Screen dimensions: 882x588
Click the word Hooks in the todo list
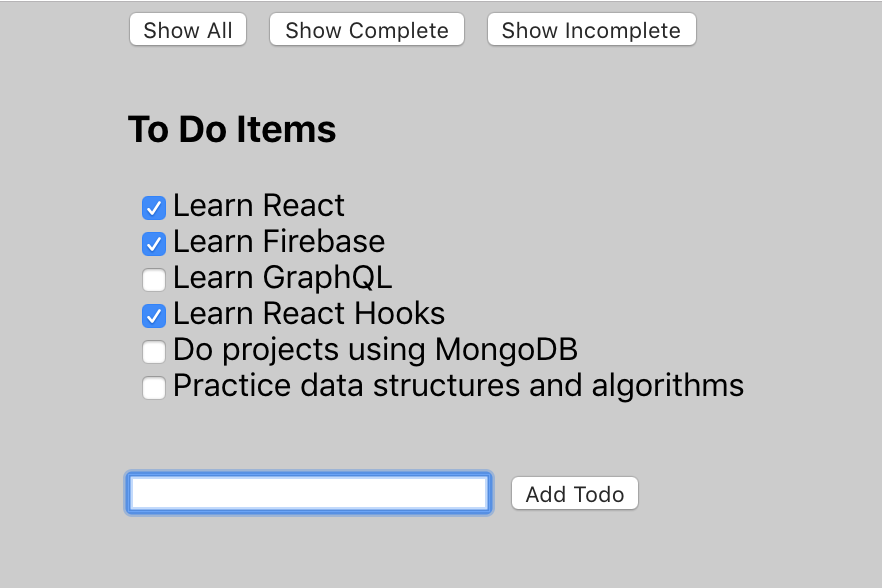(x=399, y=313)
